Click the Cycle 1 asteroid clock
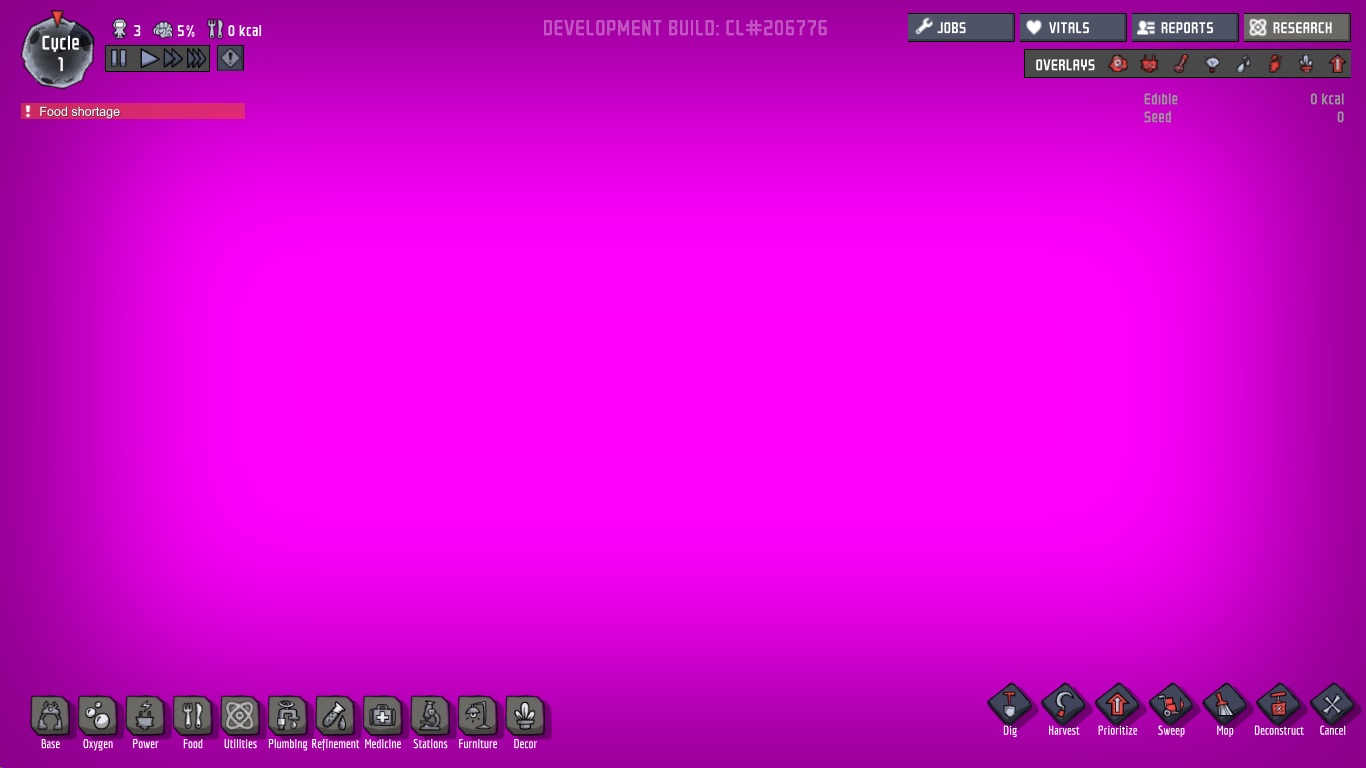Viewport: 1366px width, 768px height. click(x=60, y=52)
